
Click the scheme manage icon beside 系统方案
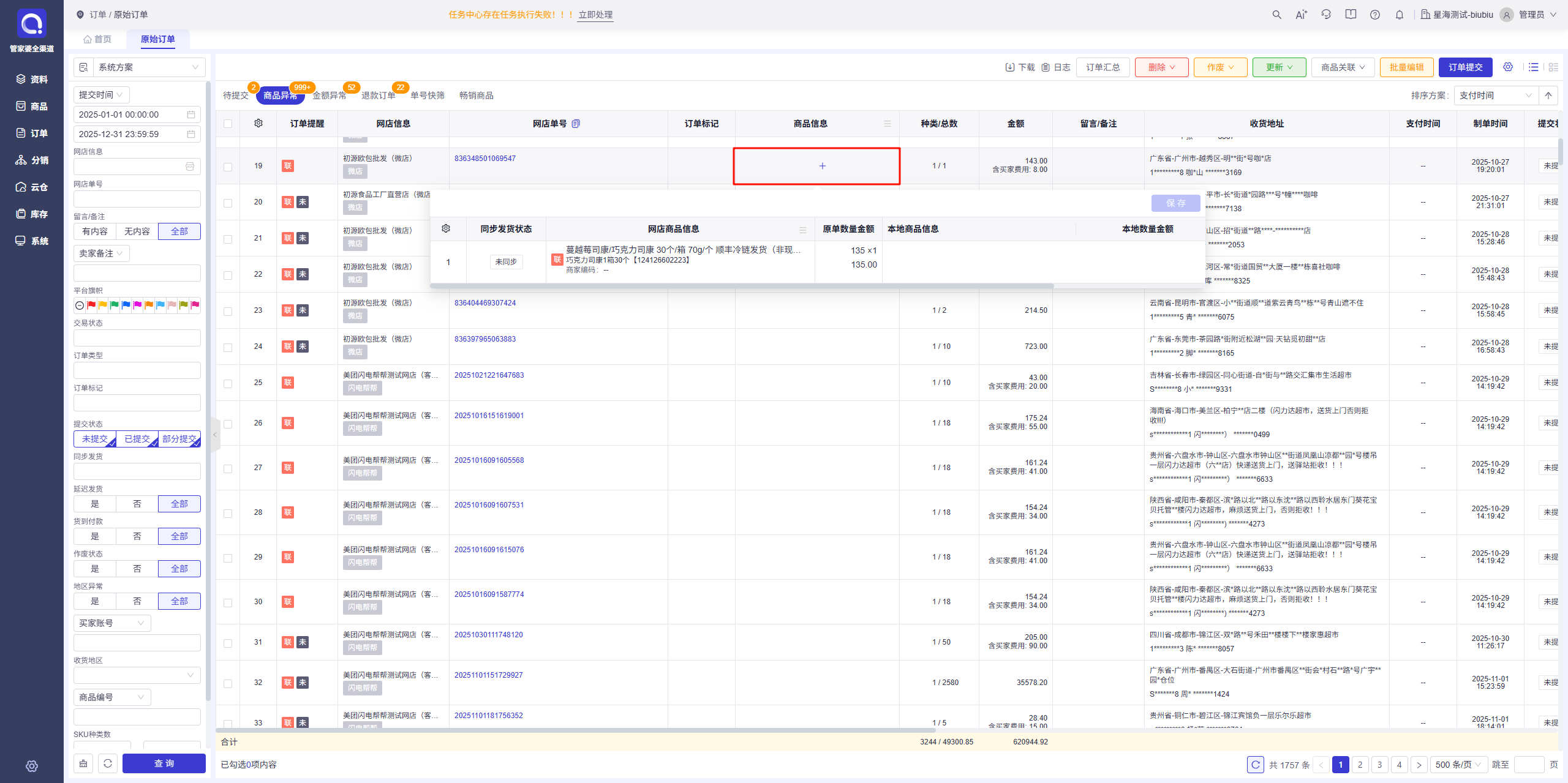[83, 67]
